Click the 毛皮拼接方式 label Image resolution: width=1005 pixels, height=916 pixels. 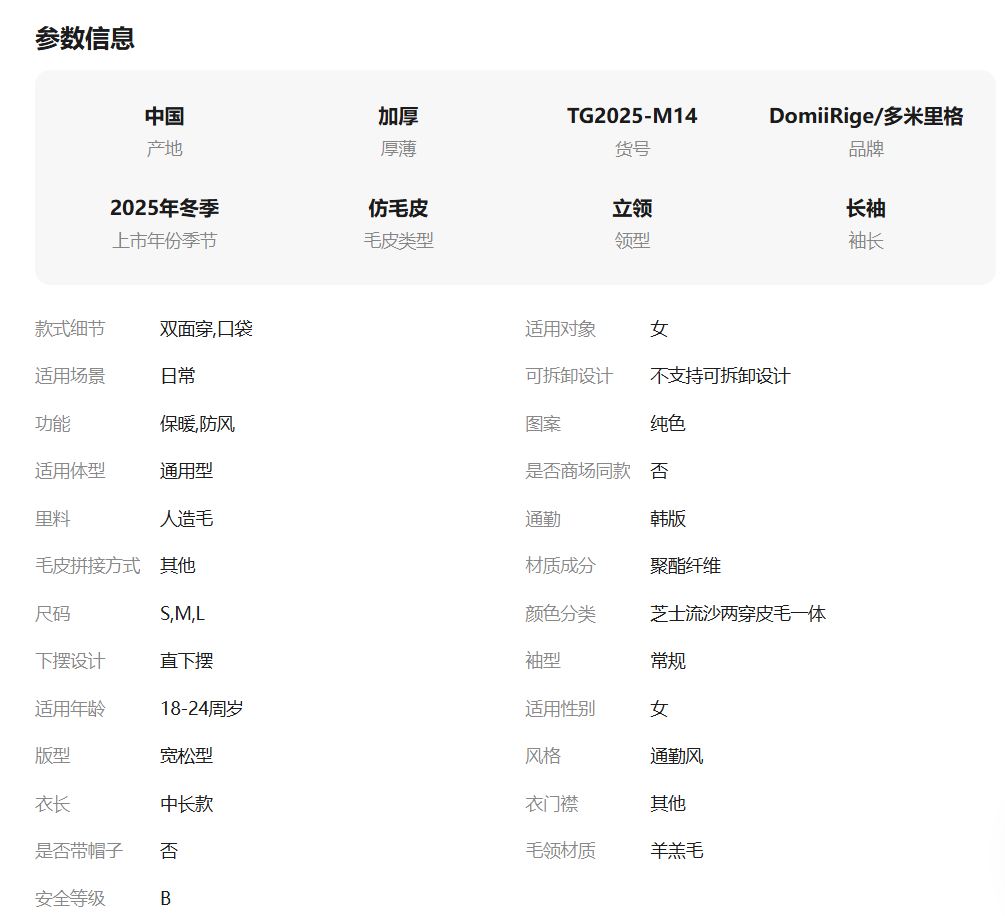87,566
